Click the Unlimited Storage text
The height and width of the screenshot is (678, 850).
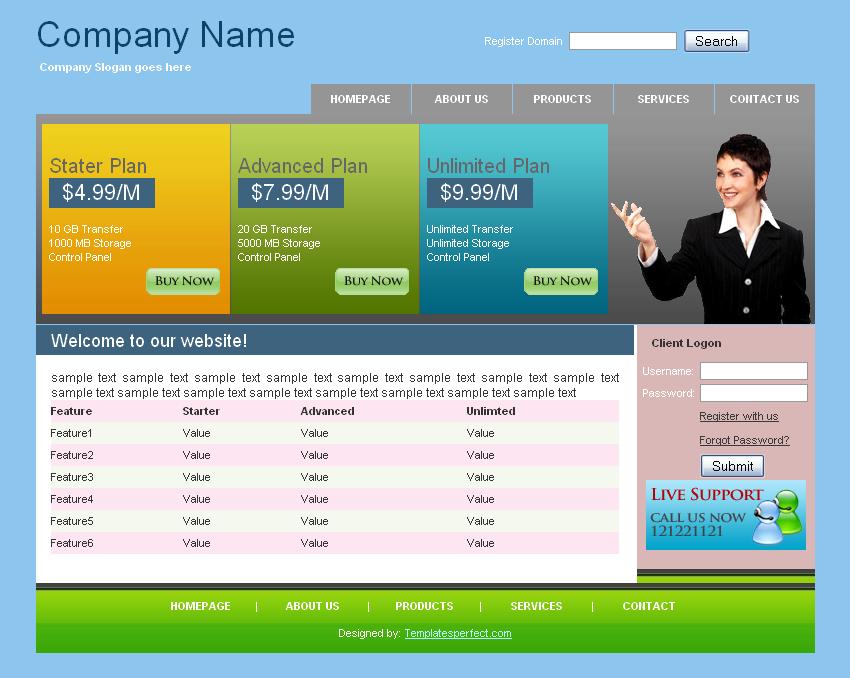(468, 243)
